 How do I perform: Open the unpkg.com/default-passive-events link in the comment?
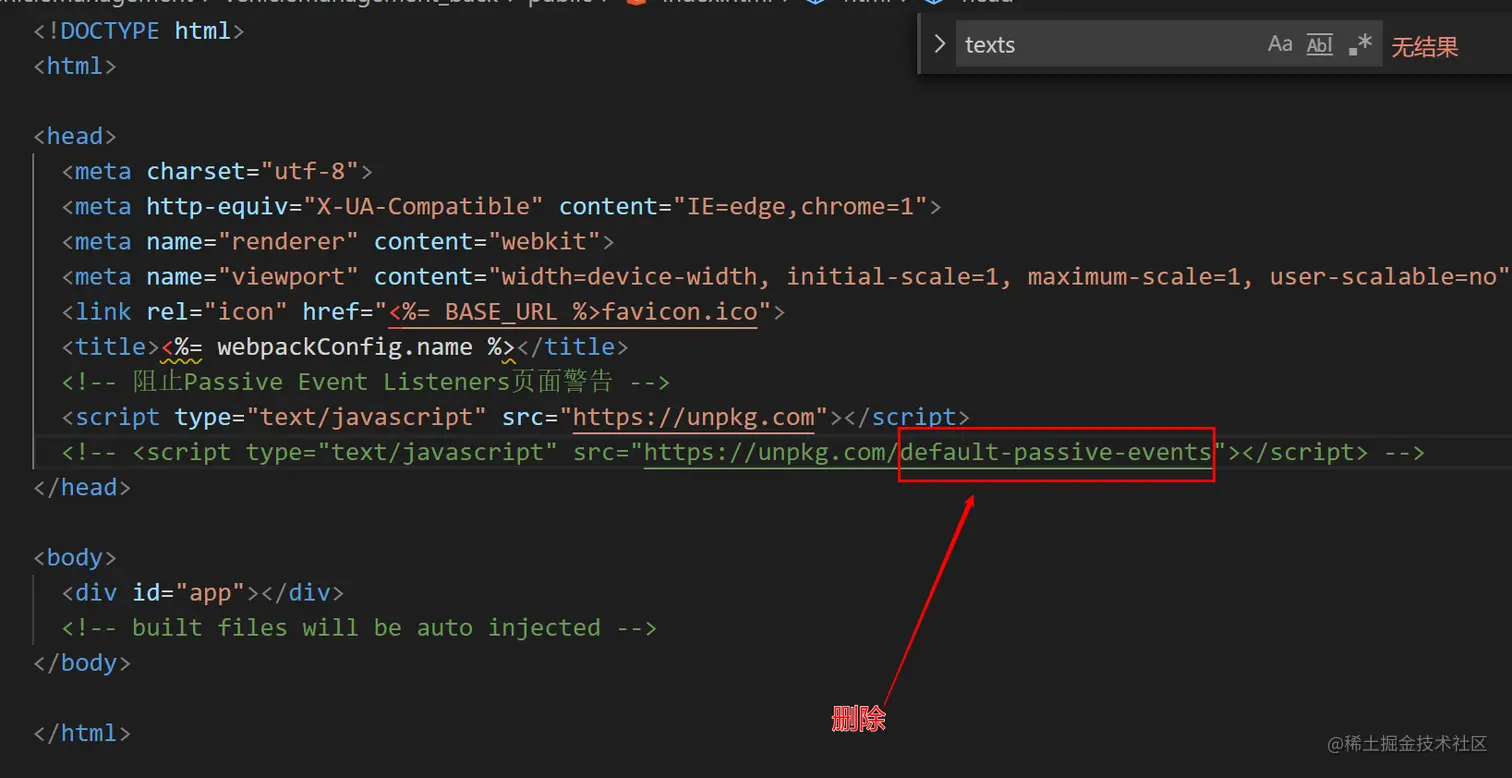coord(928,452)
